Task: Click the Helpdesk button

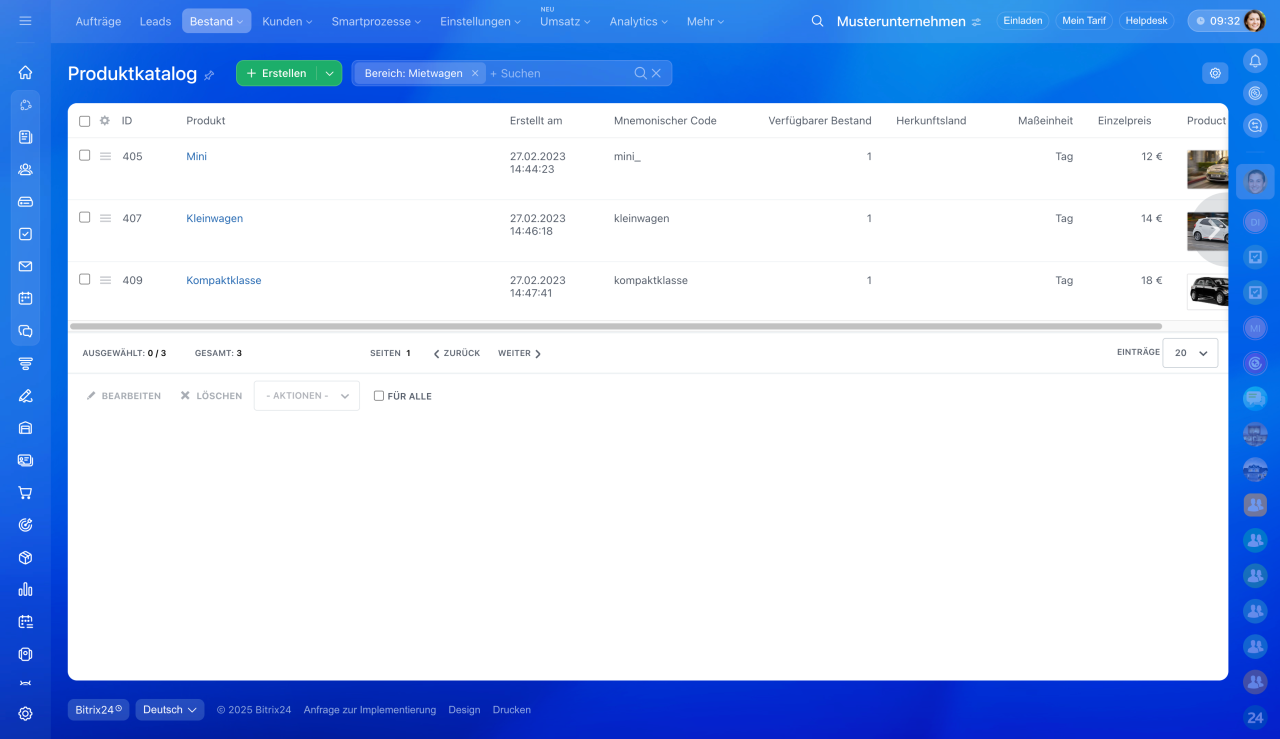Action: point(1145,21)
